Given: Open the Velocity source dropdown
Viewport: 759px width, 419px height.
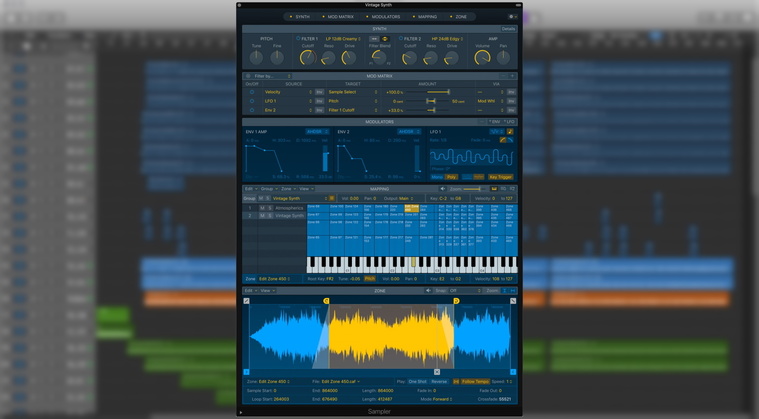Looking at the screenshot, I should pyautogui.click(x=288, y=92).
